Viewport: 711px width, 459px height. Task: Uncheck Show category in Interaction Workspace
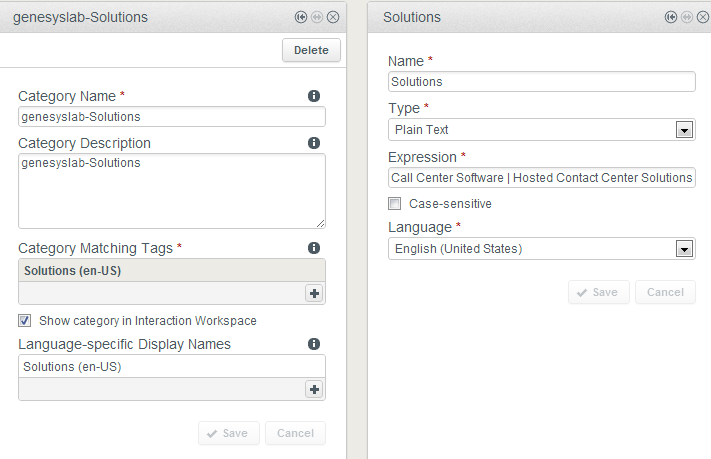click(x=25, y=321)
